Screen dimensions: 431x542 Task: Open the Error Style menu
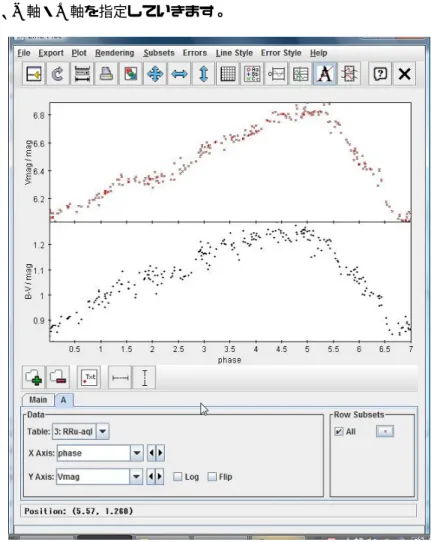(281, 53)
